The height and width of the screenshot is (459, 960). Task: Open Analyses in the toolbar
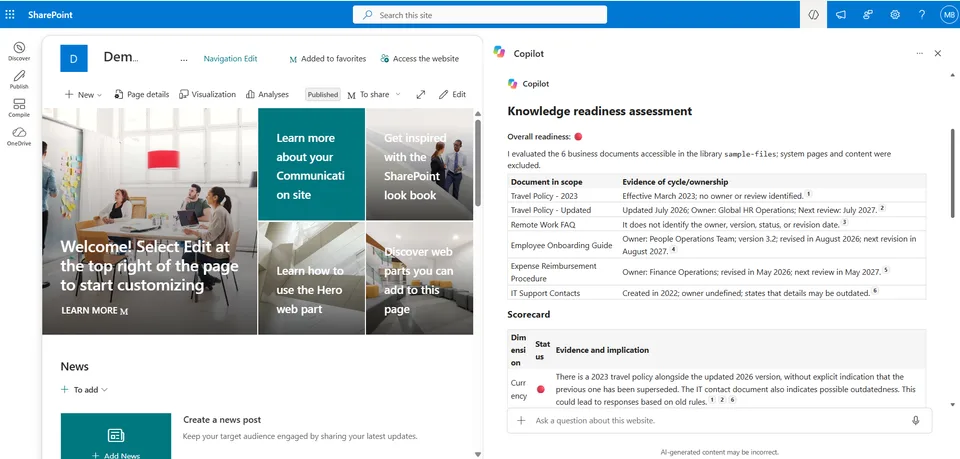tap(267, 94)
